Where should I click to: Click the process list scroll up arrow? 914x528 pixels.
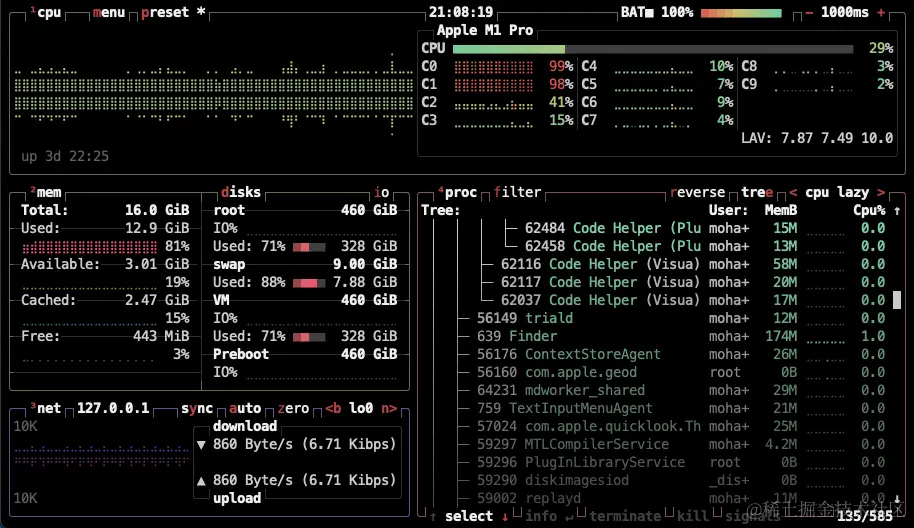coord(897,210)
